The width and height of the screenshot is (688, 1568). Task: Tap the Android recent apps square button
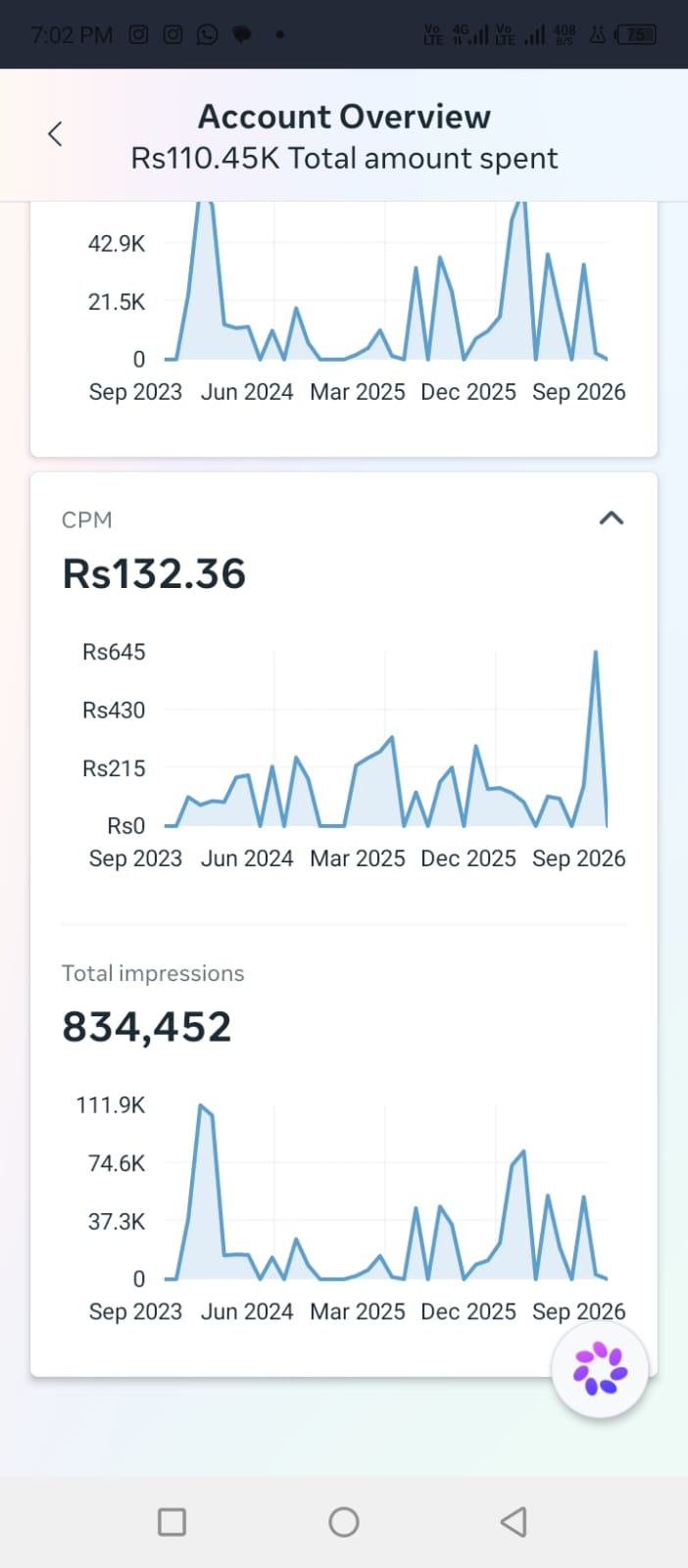pyautogui.click(x=172, y=1522)
